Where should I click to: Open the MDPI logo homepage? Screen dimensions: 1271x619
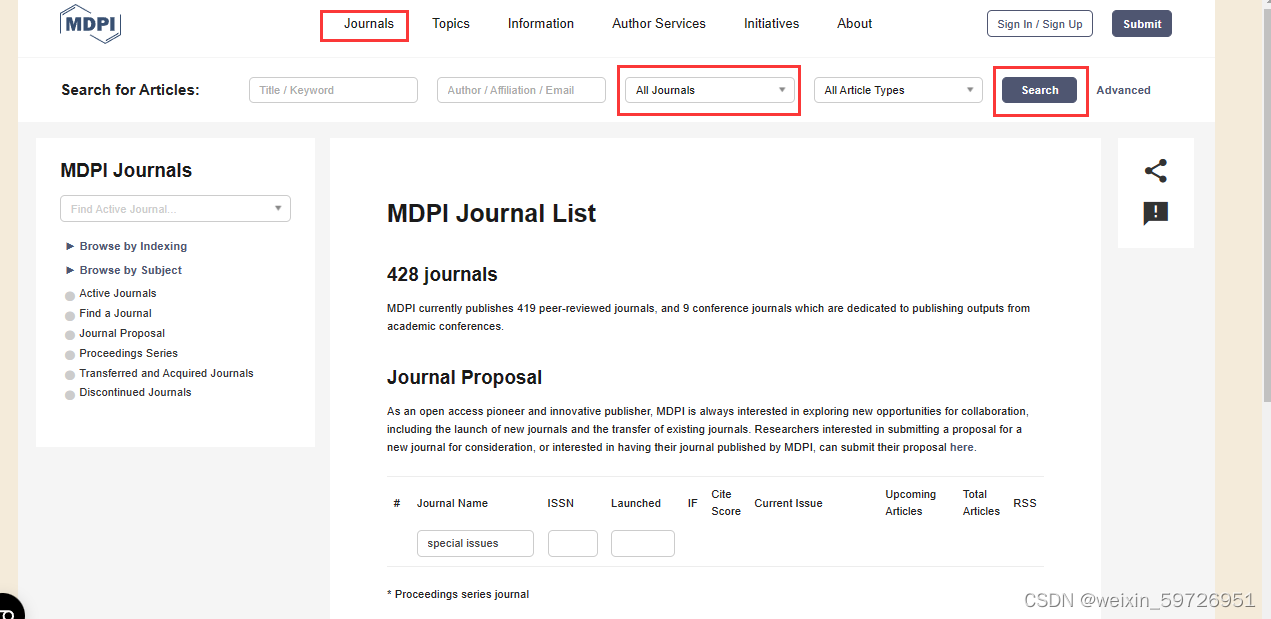90,24
